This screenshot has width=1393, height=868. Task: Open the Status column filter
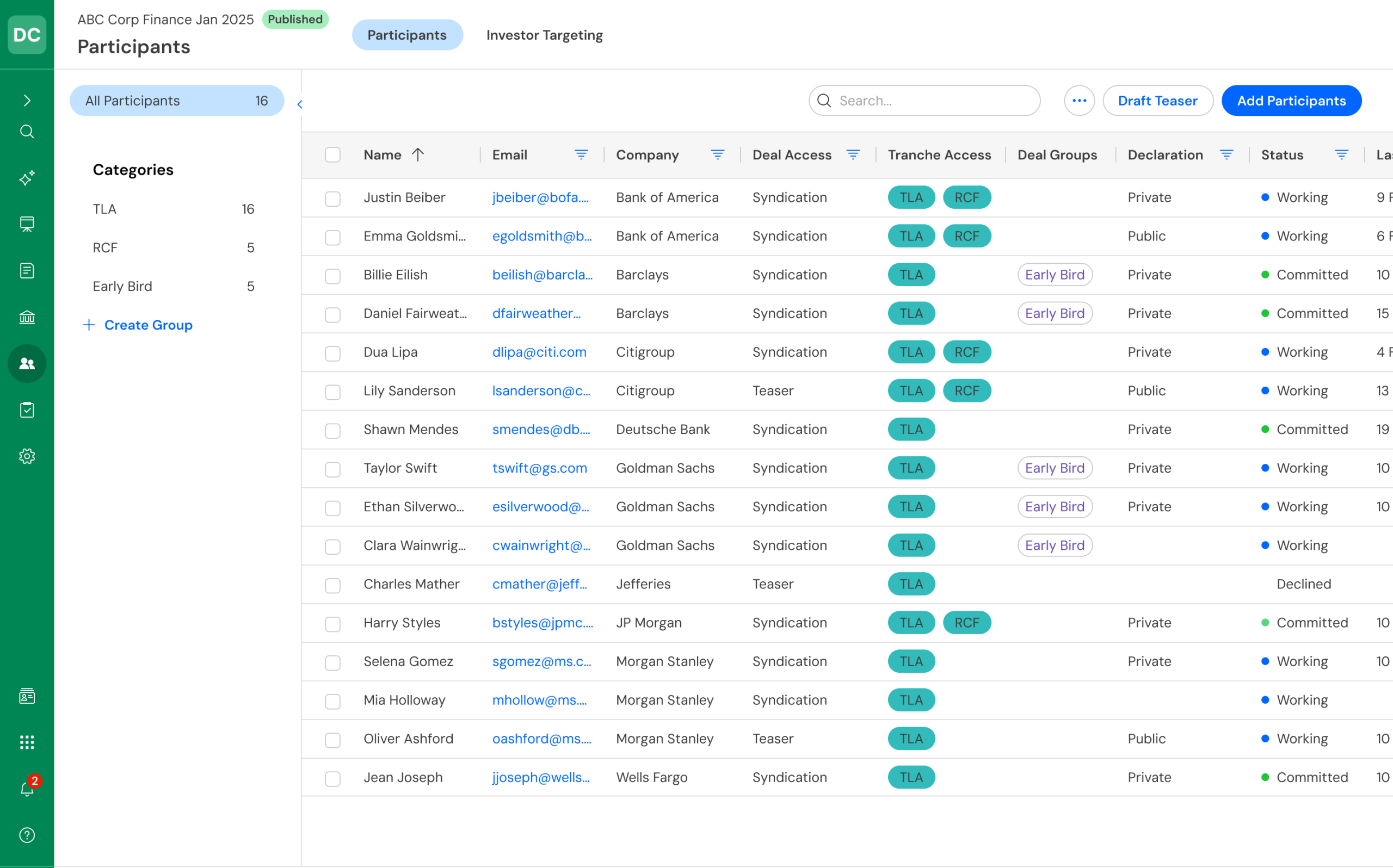1341,154
